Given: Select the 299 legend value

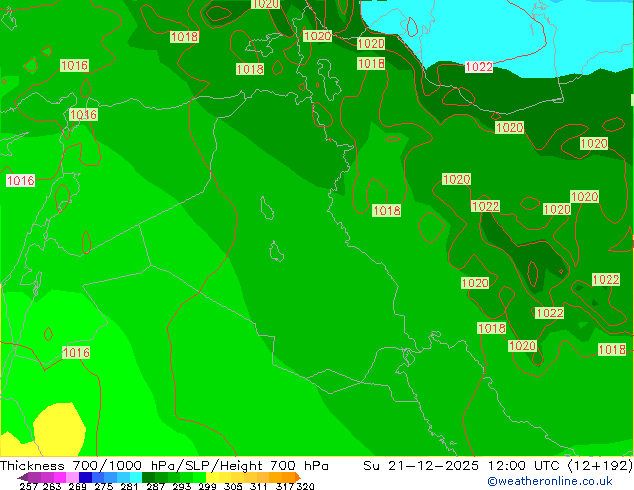Looking at the screenshot, I should pyautogui.click(x=207, y=486).
